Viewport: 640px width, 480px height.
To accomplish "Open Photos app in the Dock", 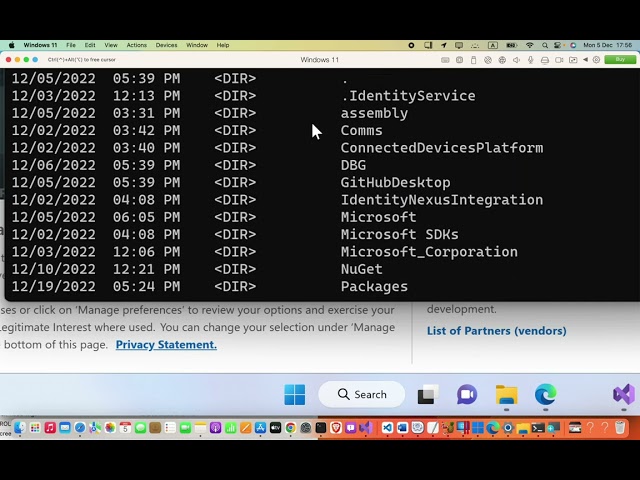I will tap(110, 427).
